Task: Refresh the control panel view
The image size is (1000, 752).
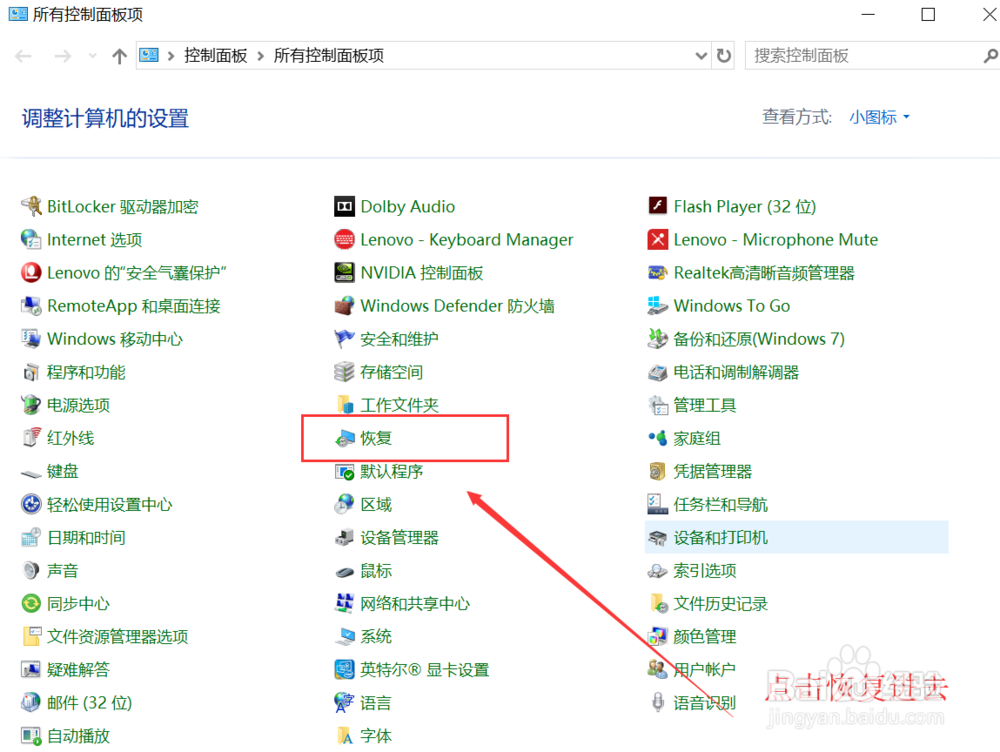Action: (x=724, y=56)
